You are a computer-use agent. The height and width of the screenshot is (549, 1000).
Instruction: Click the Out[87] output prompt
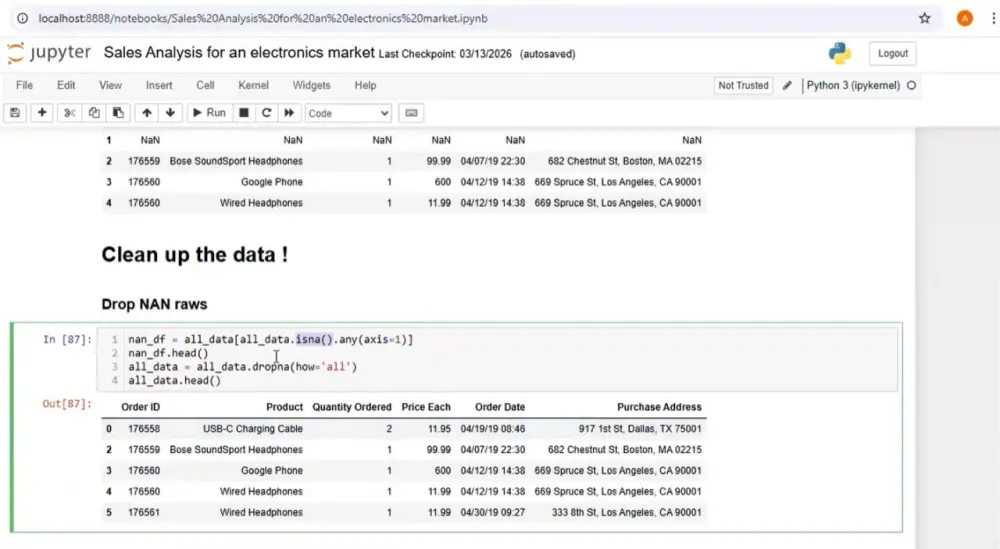point(67,404)
